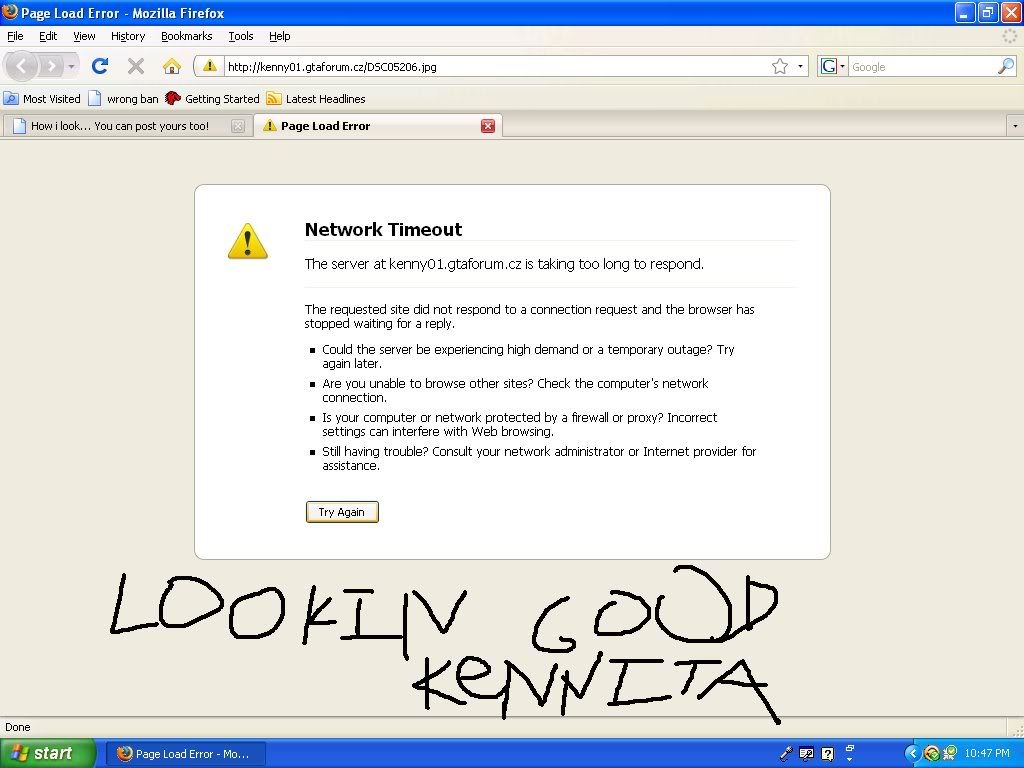Show hidden tray icons with the arrow

(x=912, y=753)
